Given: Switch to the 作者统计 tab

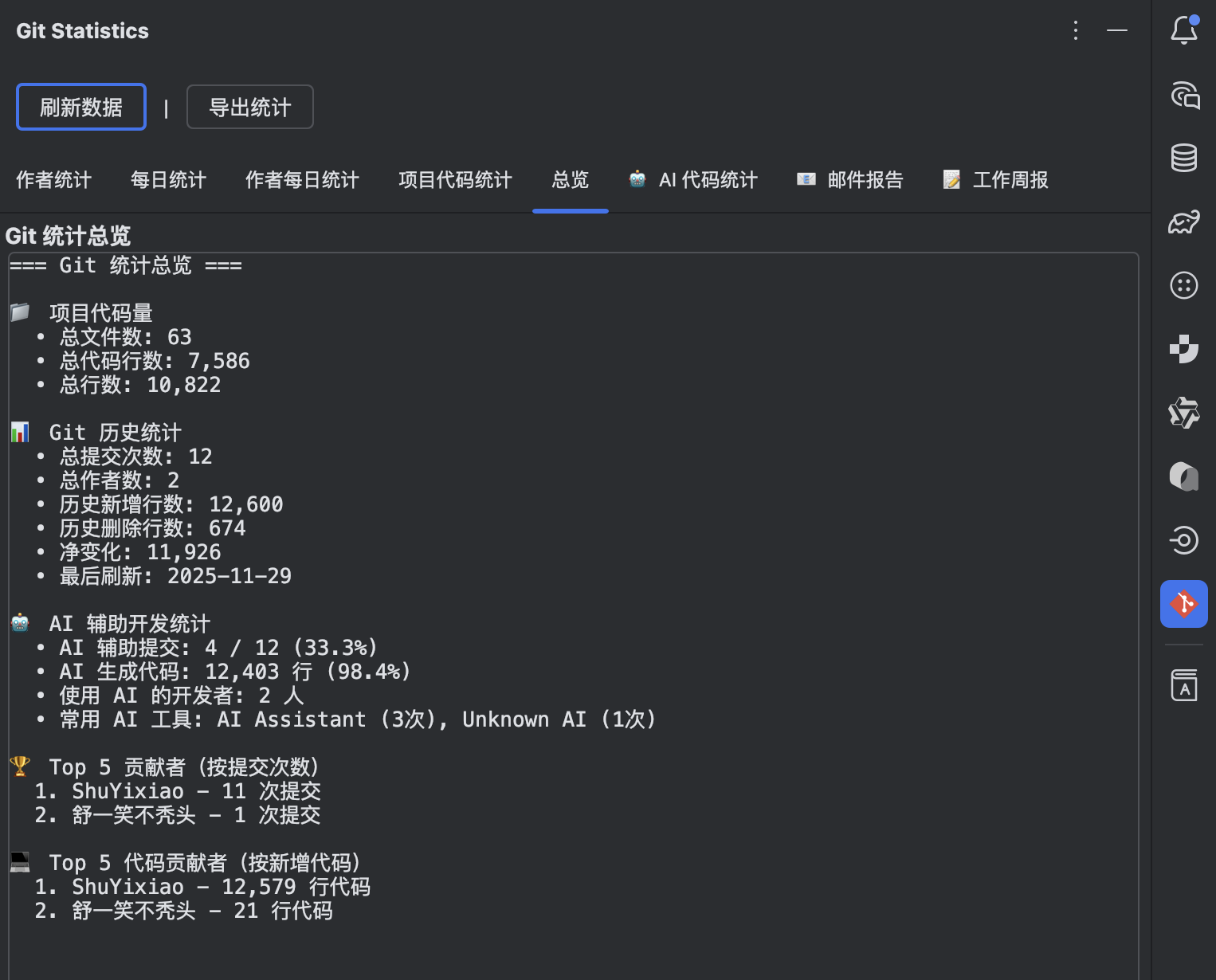Looking at the screenshot, I should point(54,180).
